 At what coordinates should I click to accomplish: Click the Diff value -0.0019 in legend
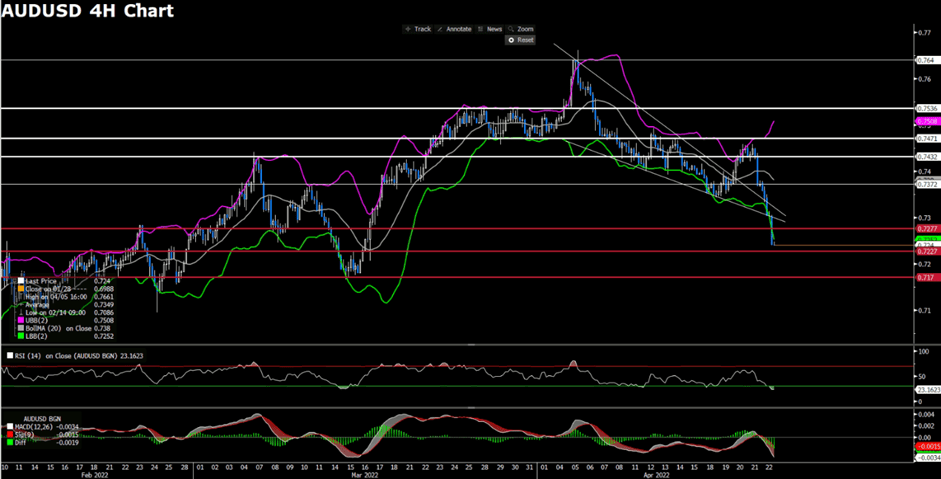68,442
